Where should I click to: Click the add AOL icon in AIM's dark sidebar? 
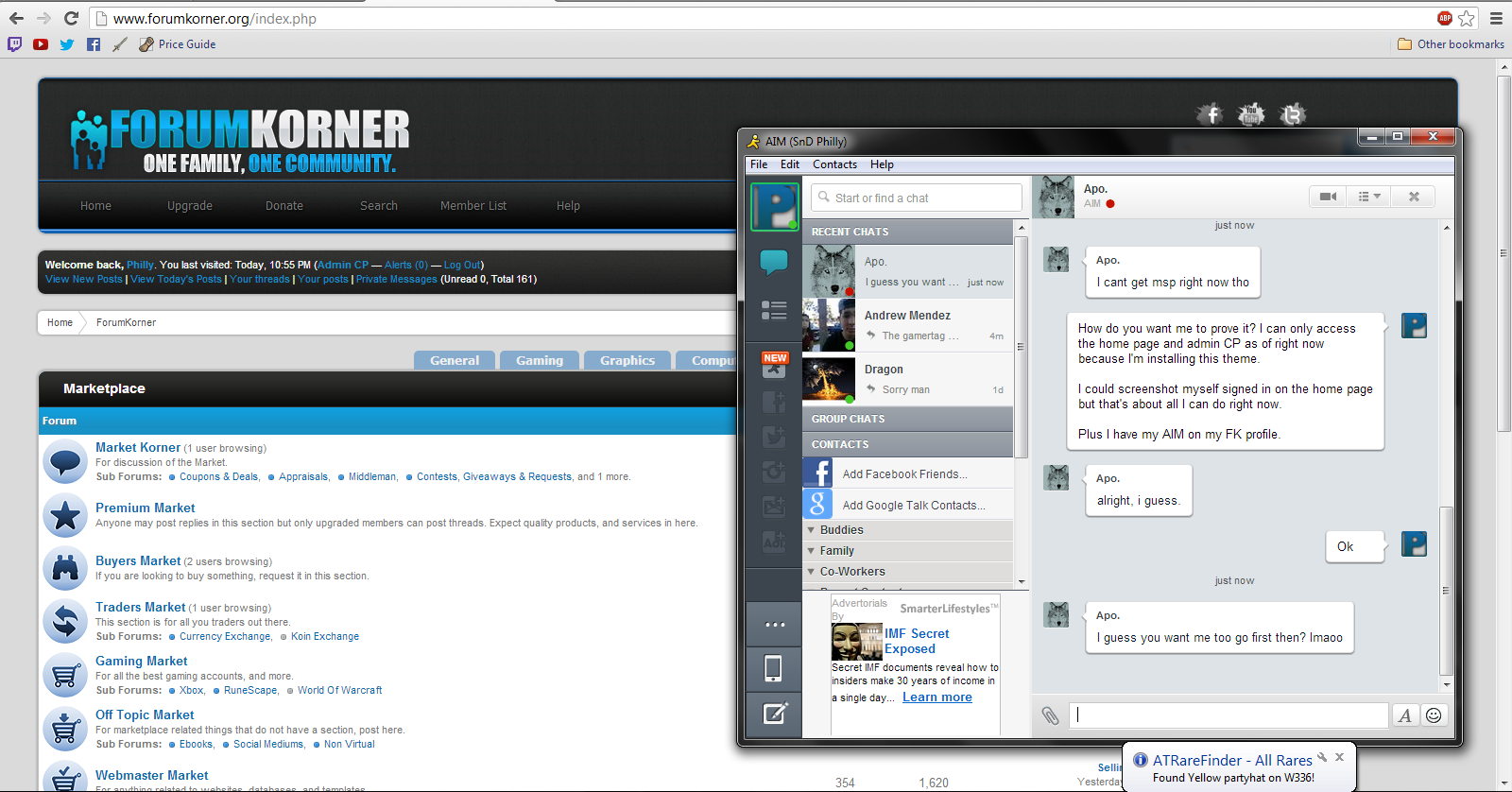coord(774,542)
